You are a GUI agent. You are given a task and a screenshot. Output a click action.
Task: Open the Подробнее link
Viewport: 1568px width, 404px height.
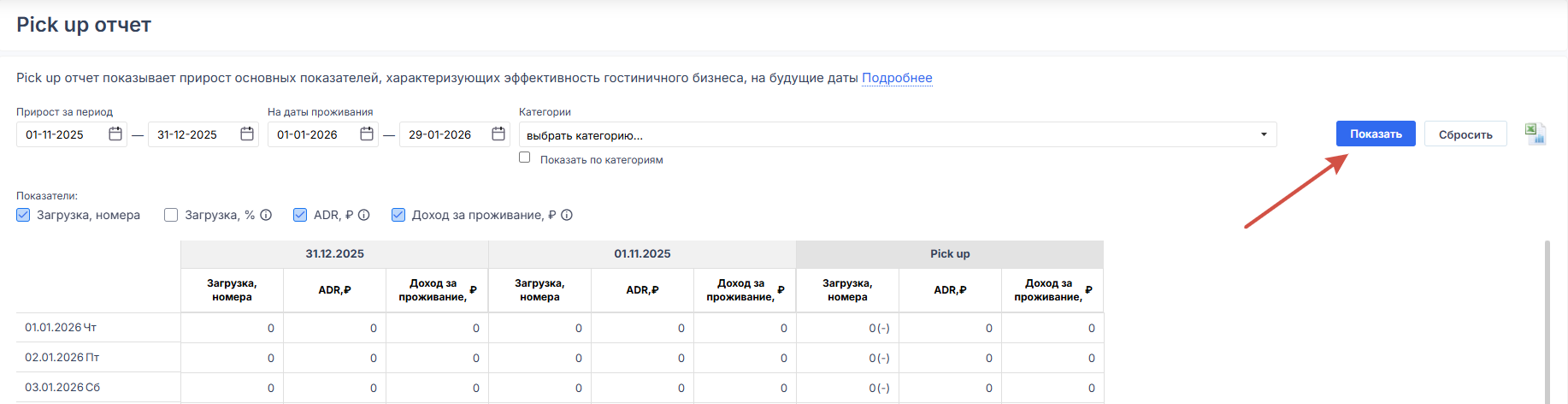pos(897,78)
